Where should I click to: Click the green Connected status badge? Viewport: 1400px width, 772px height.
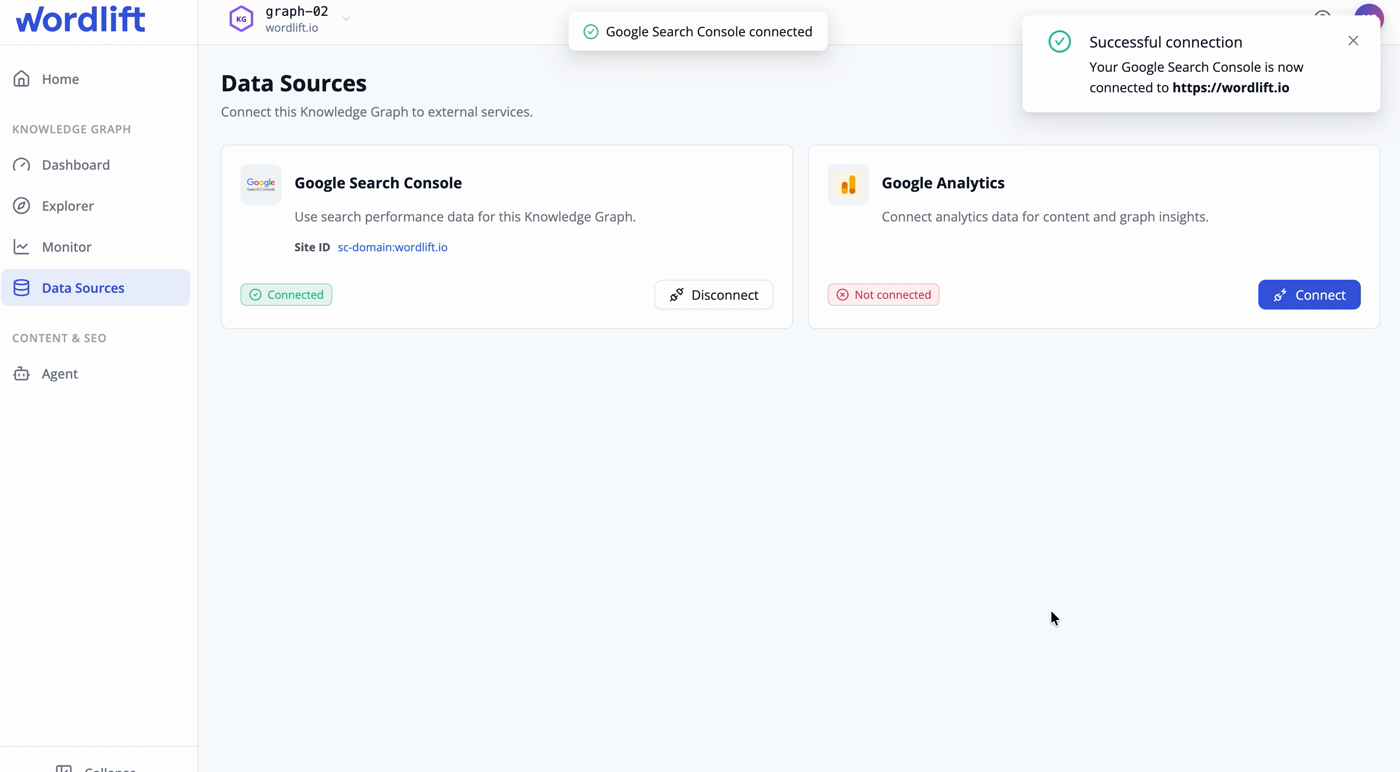click(286, 295)
